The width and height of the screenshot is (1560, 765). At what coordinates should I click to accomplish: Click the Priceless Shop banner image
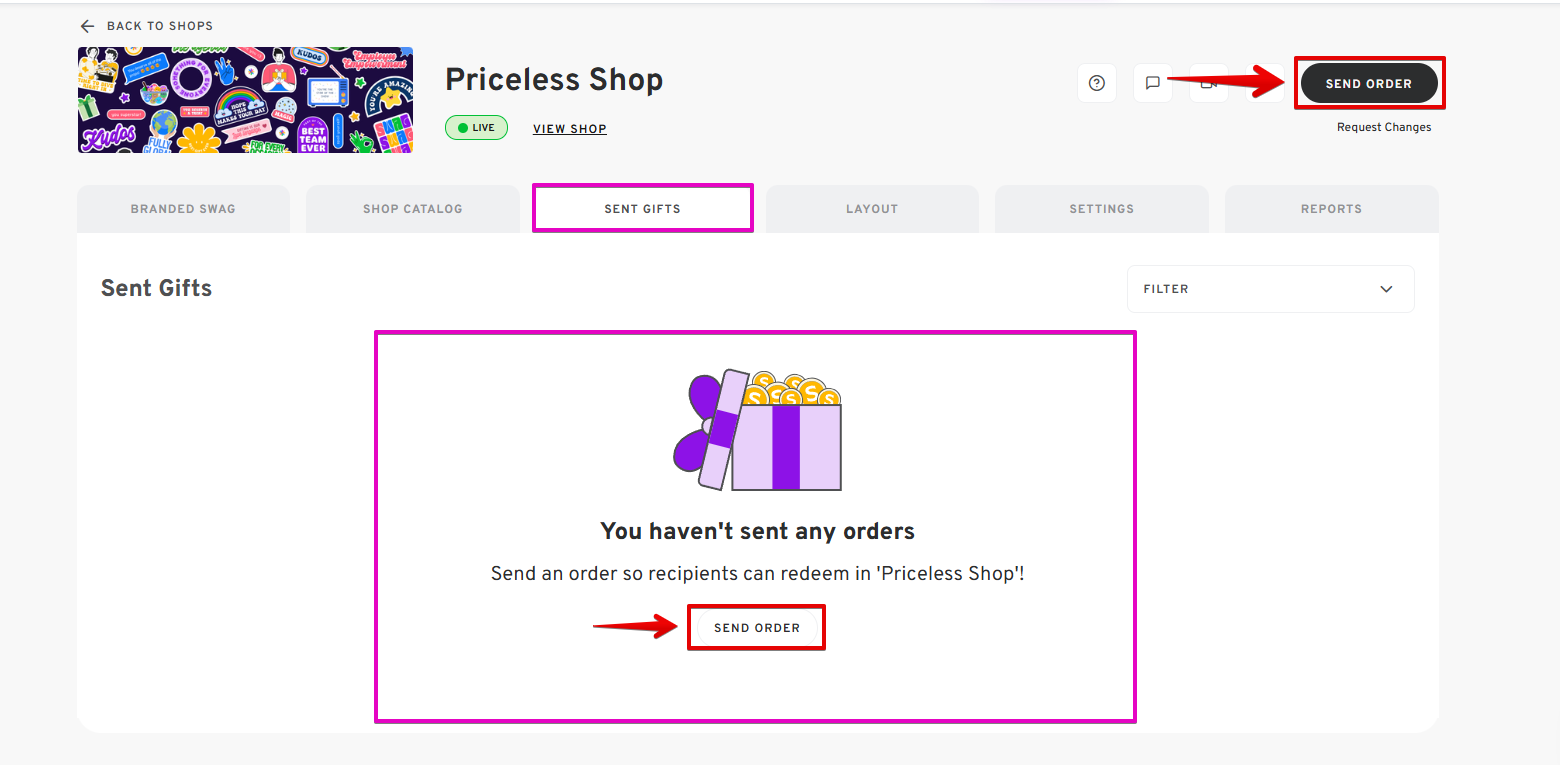point(245,100)
